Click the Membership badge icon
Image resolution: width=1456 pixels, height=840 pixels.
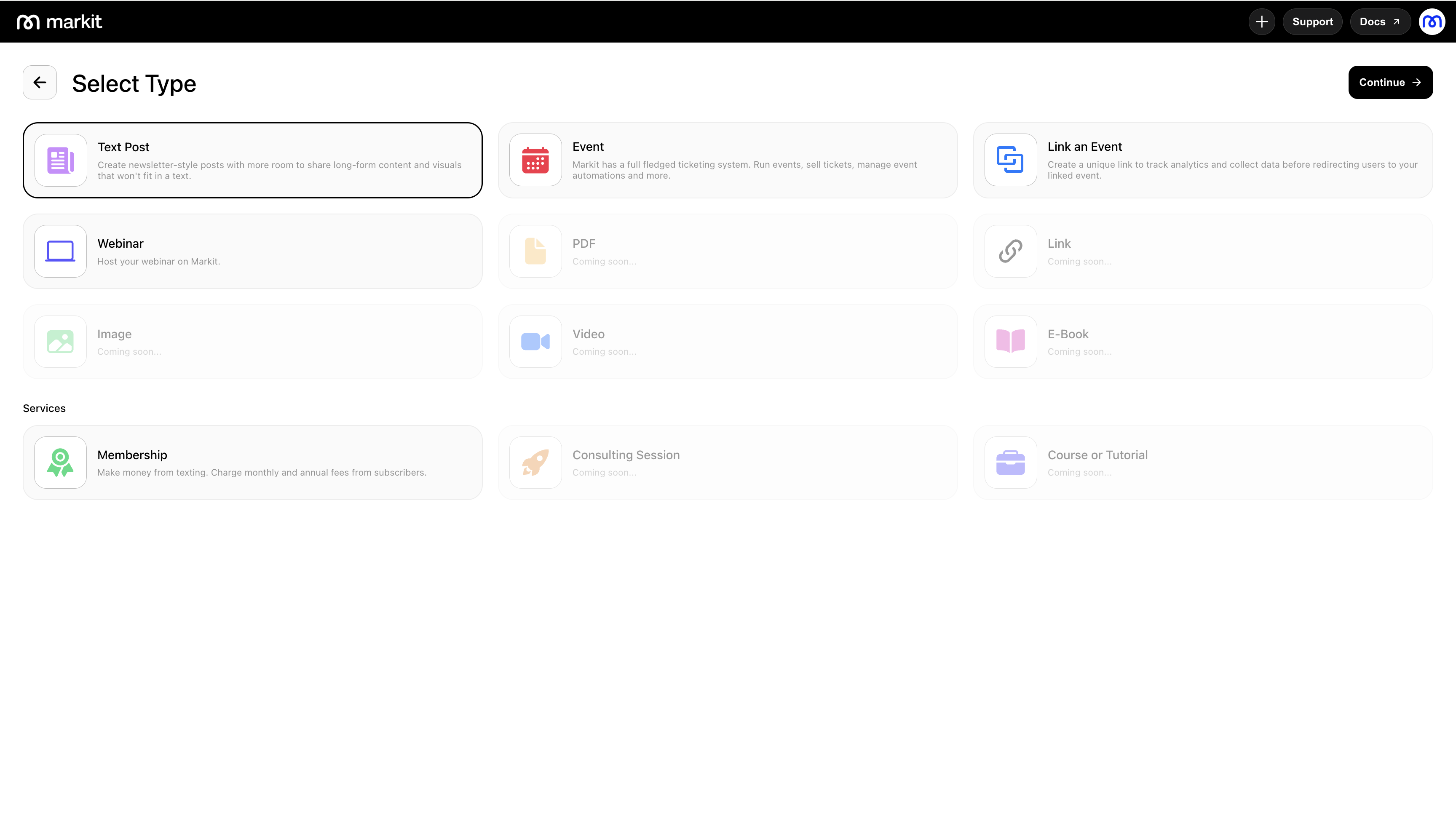click(60, 462)
